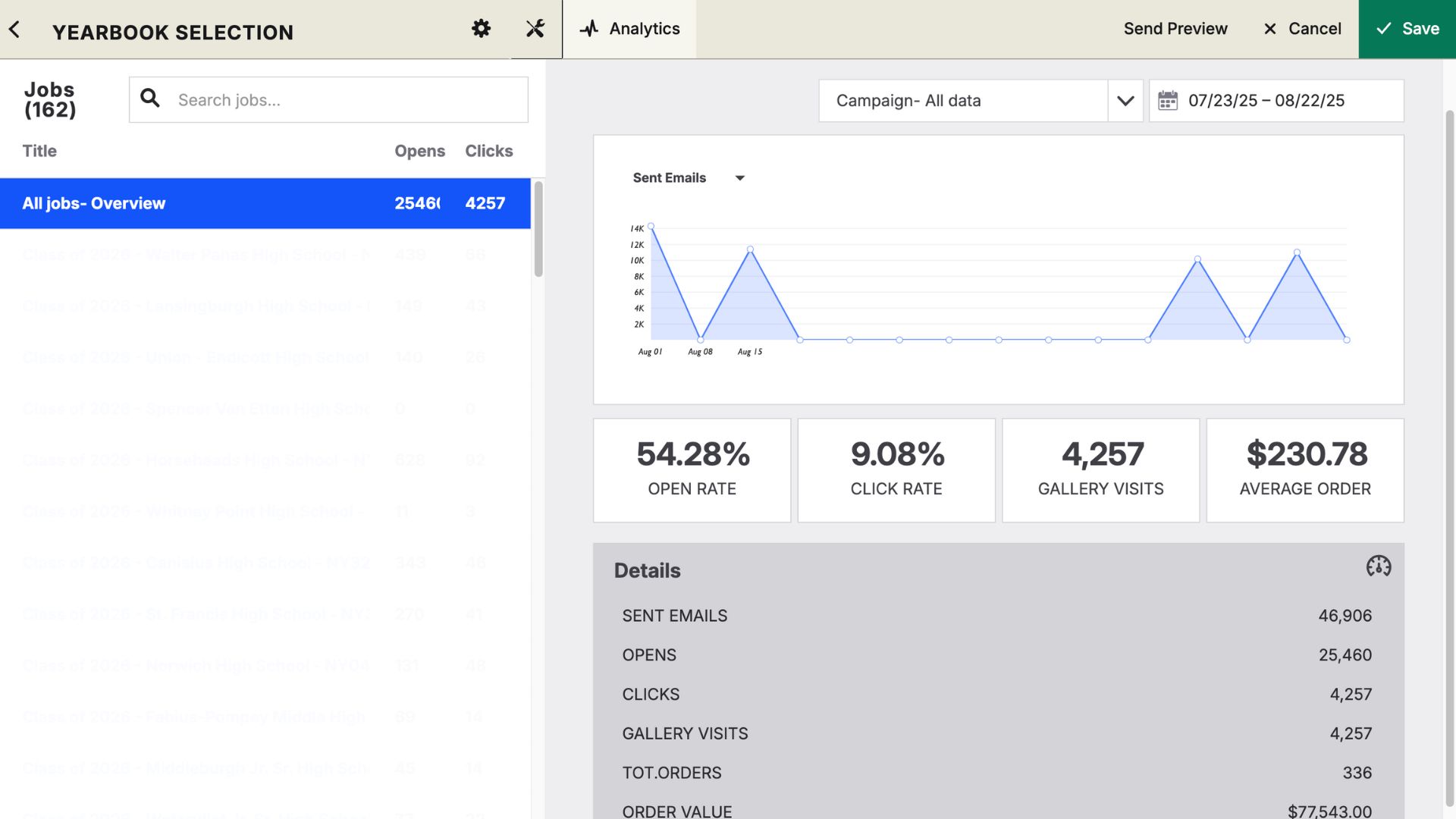Click the jobs list scrollbar thumb

tap(538, 228)
